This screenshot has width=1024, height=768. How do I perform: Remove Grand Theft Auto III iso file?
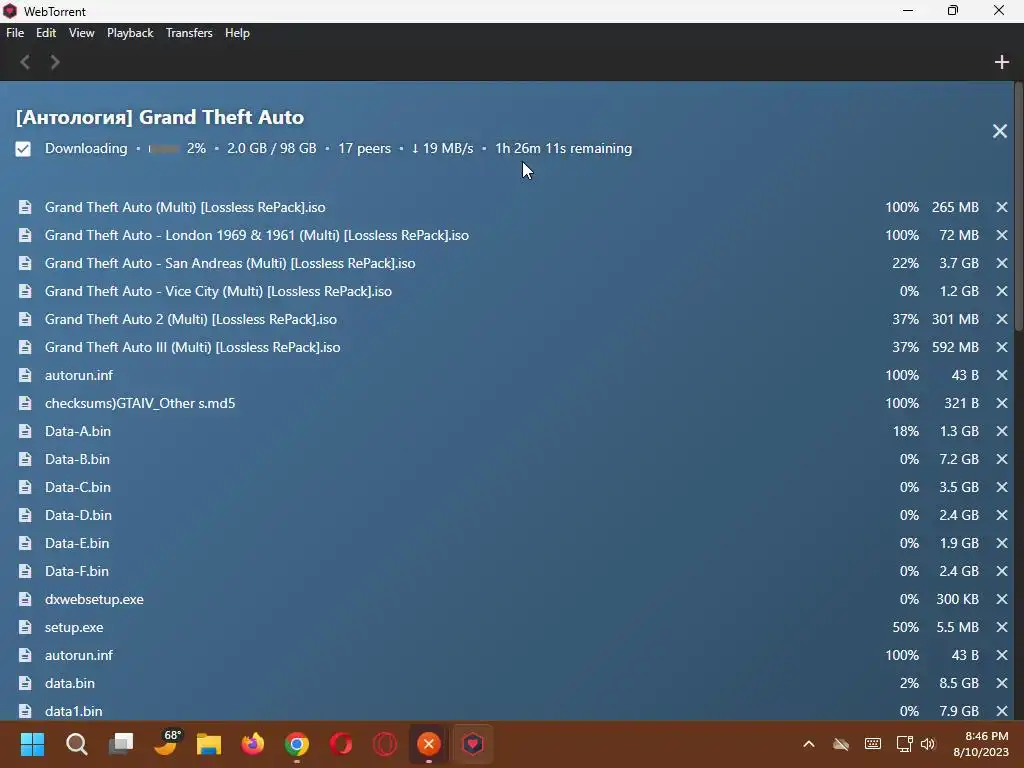tap(1002, 347)
